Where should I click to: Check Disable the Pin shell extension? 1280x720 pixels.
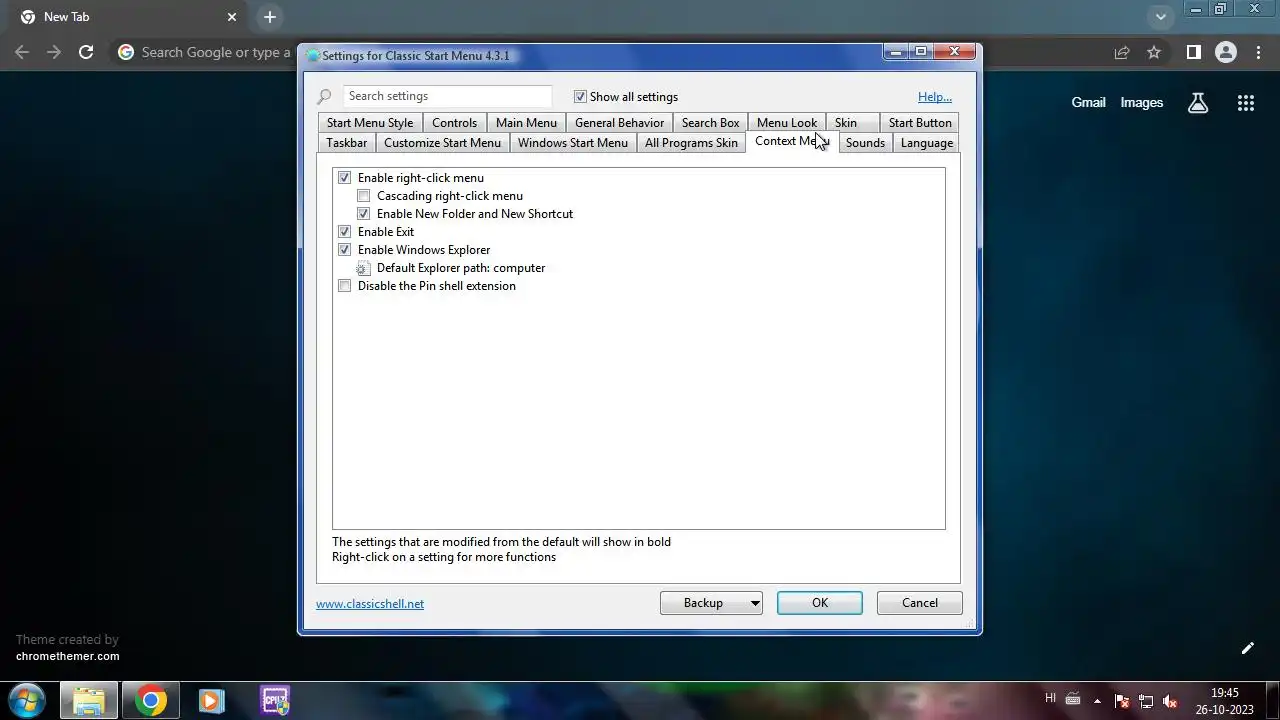[345, 286]
